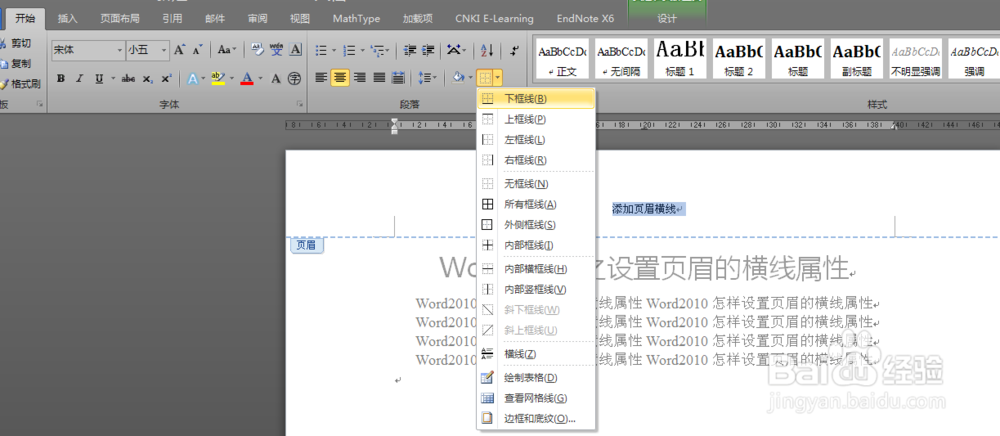Expand the borders dropdown arrow
This screenshot has width=1000, height=436.
pyautogui.click(x=497, y=78)
